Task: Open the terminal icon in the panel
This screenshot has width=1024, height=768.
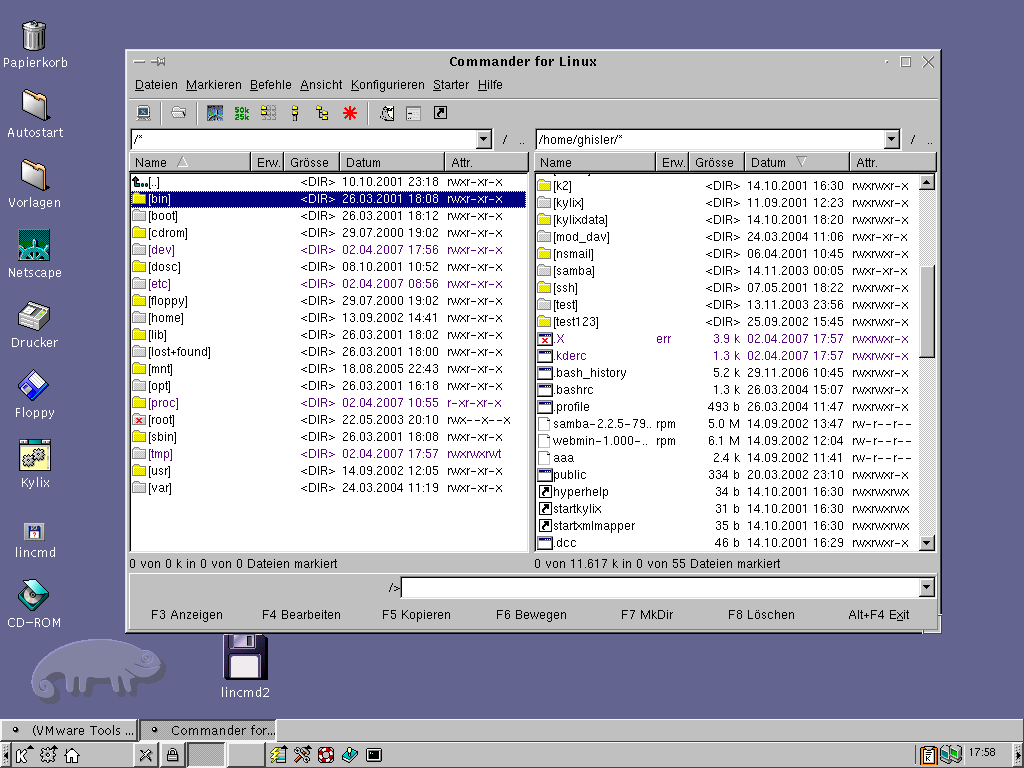Action: coord(374,756)
